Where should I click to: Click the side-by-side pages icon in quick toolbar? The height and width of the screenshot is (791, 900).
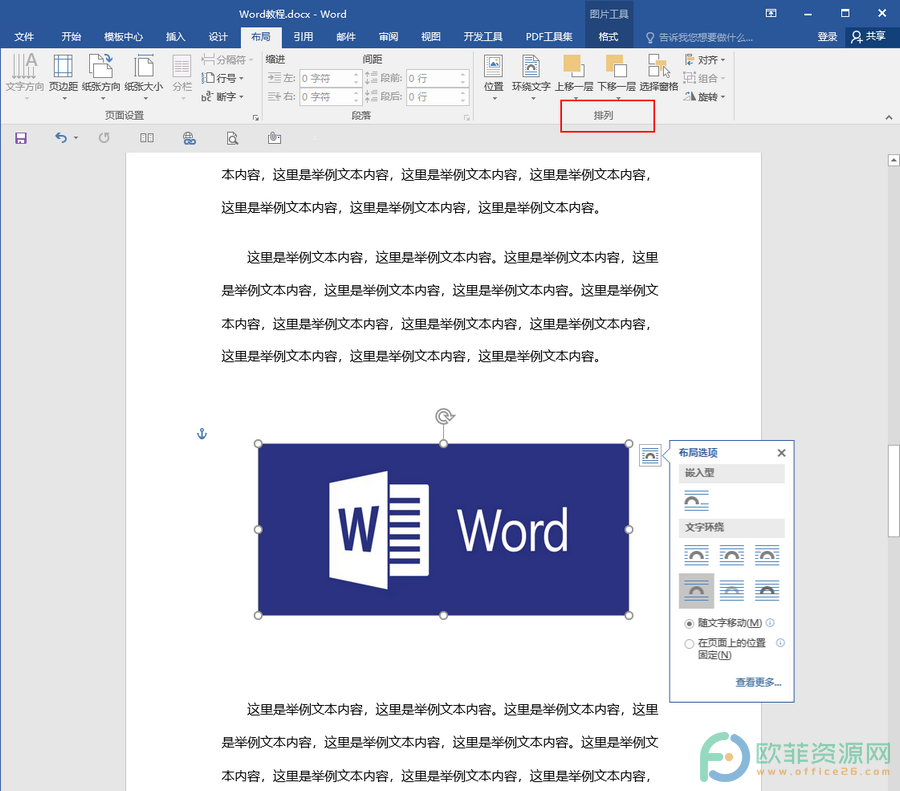click(147, 138)
